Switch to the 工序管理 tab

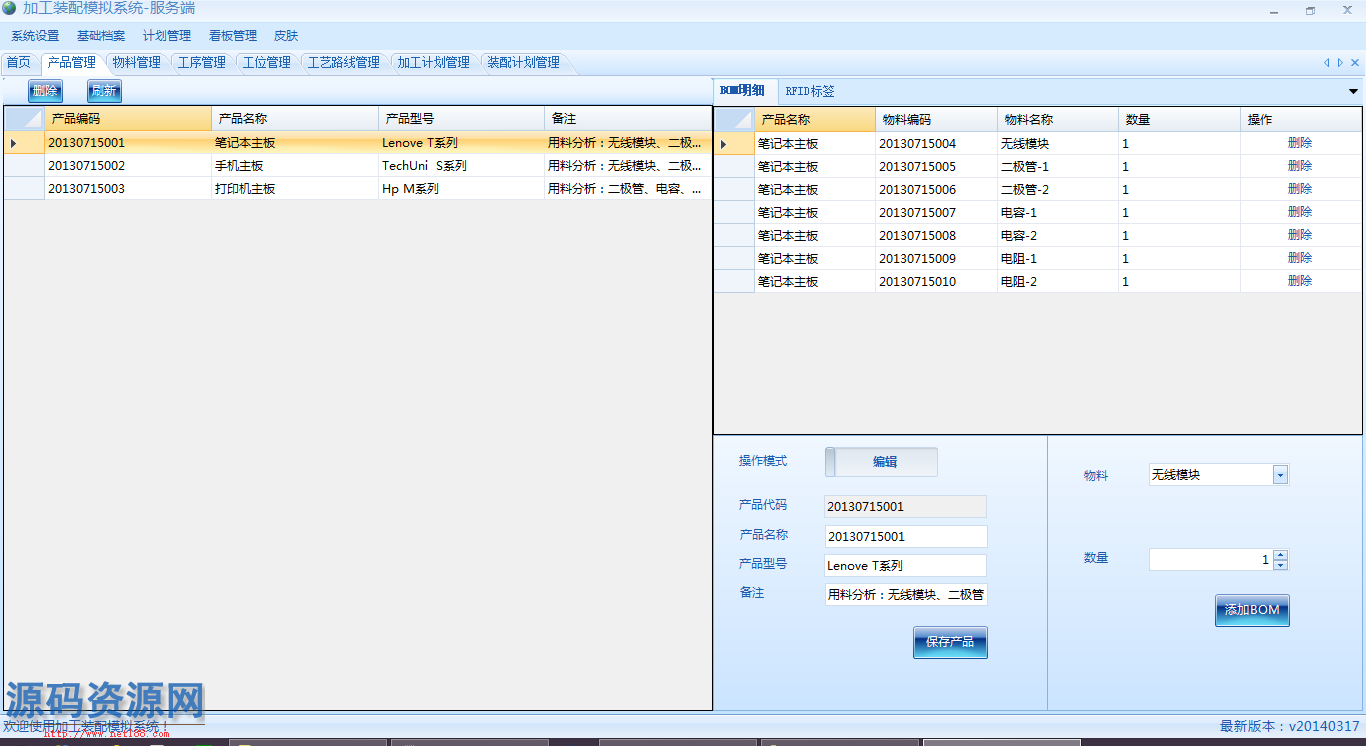(202, 62)
